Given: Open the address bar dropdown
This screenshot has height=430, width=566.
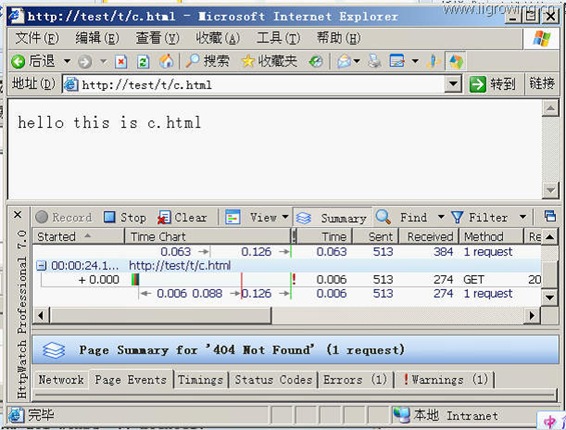Looking at the screenshot, I should click(x=453, y=85).
